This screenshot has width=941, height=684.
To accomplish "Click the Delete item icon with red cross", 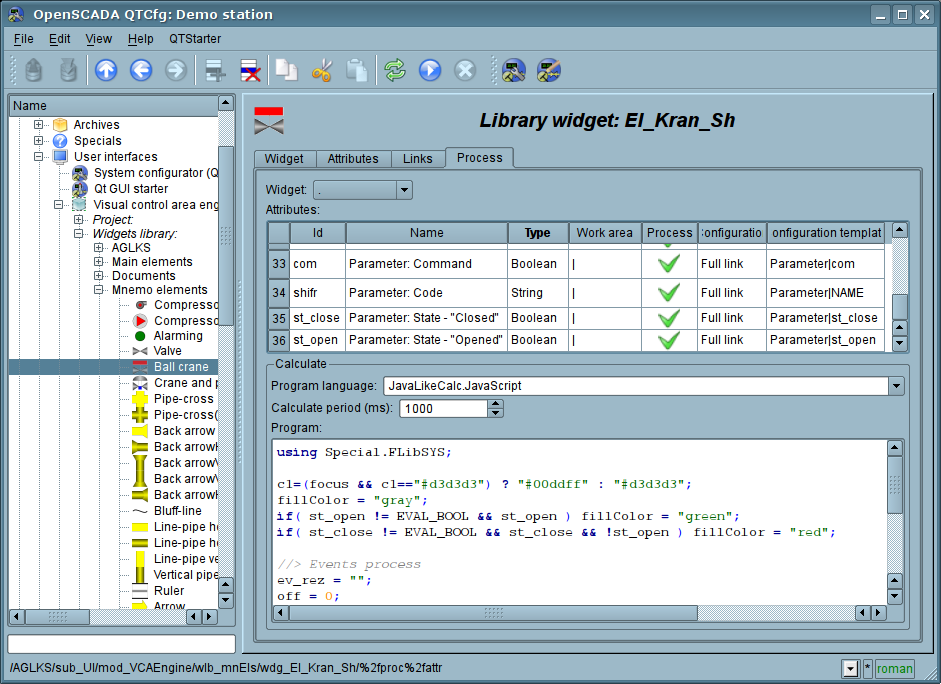I will click(x=249, y=70).
